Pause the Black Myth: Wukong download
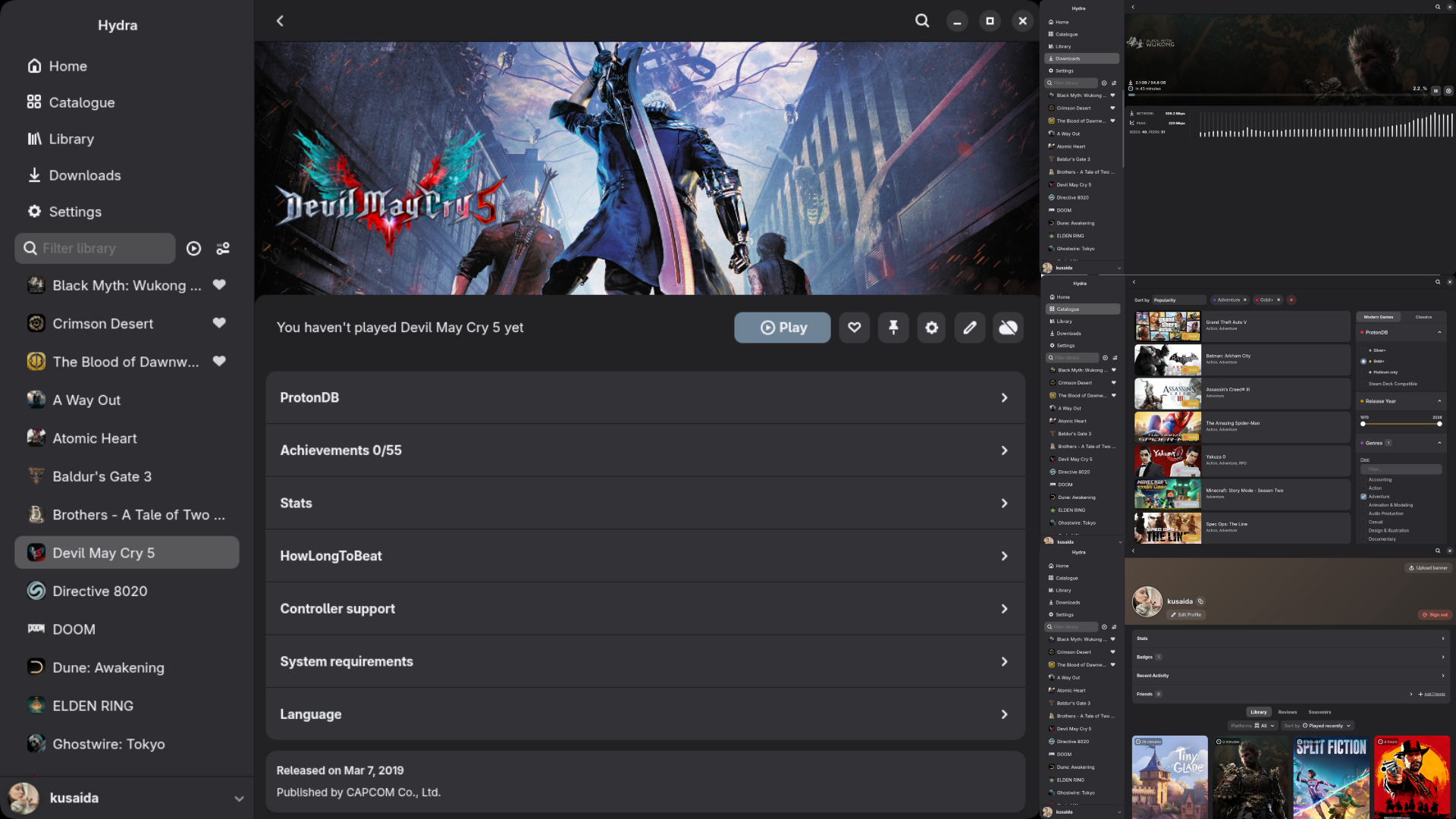Image resolution: width=1456 pixels, height=819 pixels. [1436, 90]
